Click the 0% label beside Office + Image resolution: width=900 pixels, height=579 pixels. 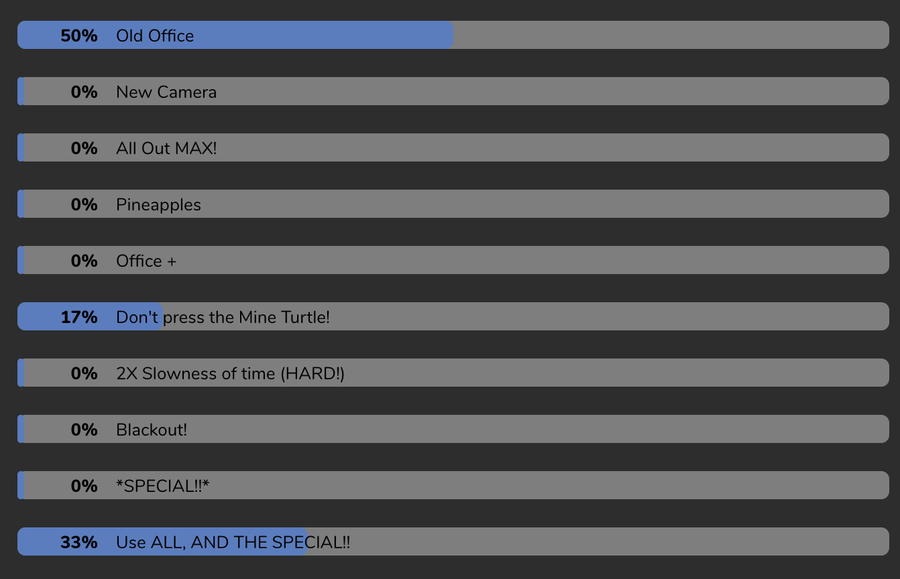[84, 261]
